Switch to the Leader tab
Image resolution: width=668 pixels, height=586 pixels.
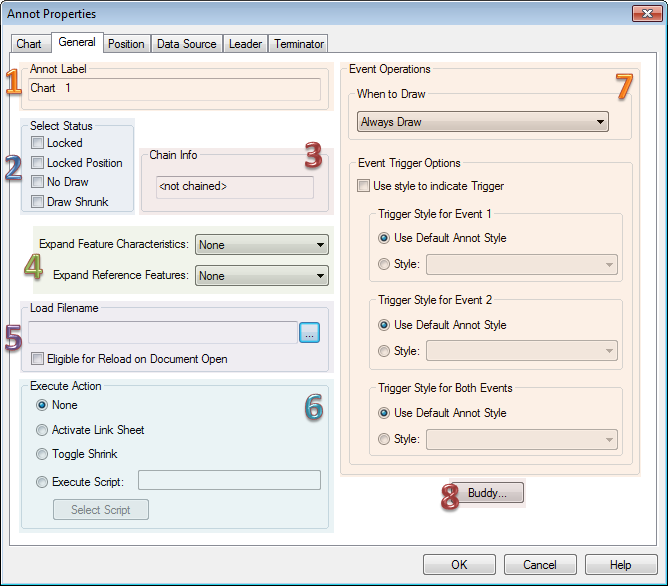point(245,44)
